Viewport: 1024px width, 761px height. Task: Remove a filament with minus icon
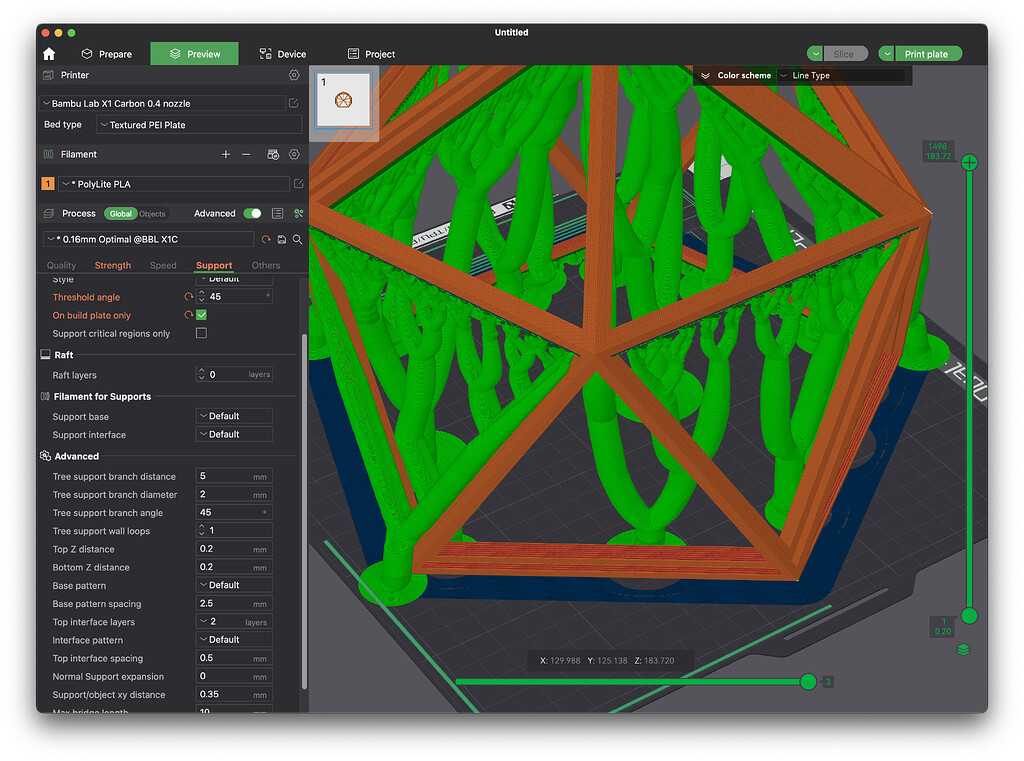246,154
